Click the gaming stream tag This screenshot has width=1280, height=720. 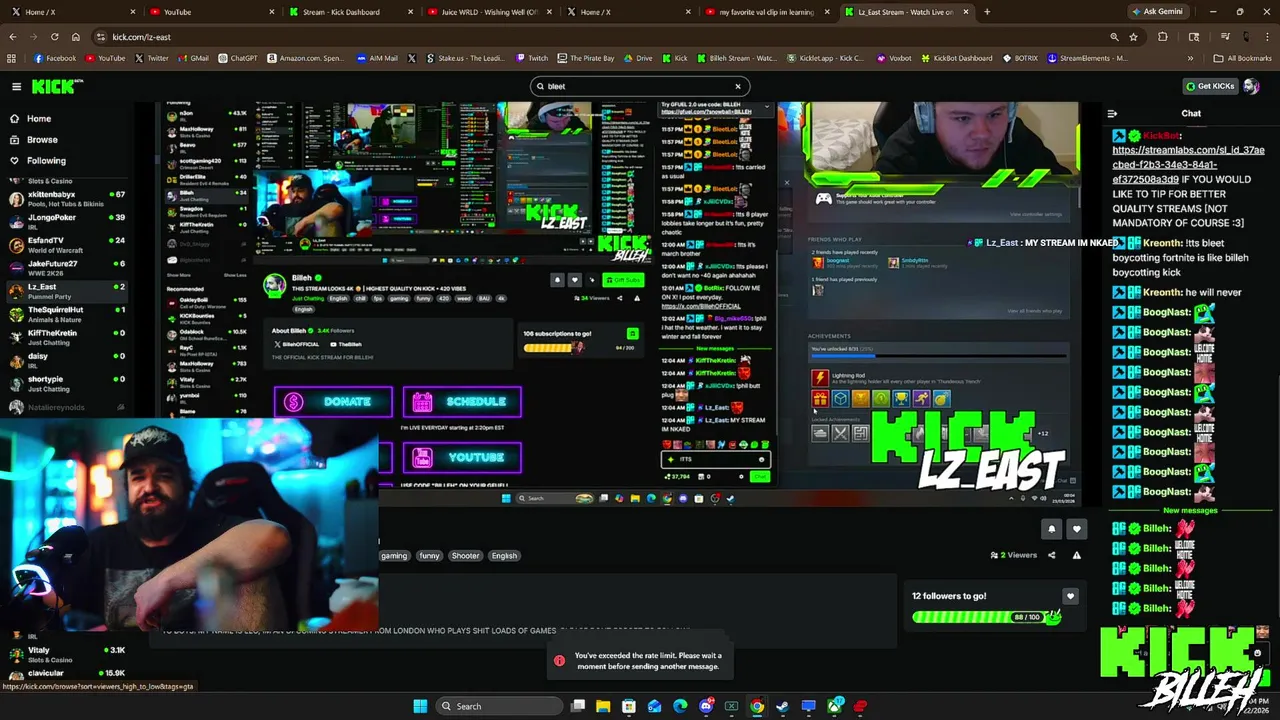[x=394, y=556]
